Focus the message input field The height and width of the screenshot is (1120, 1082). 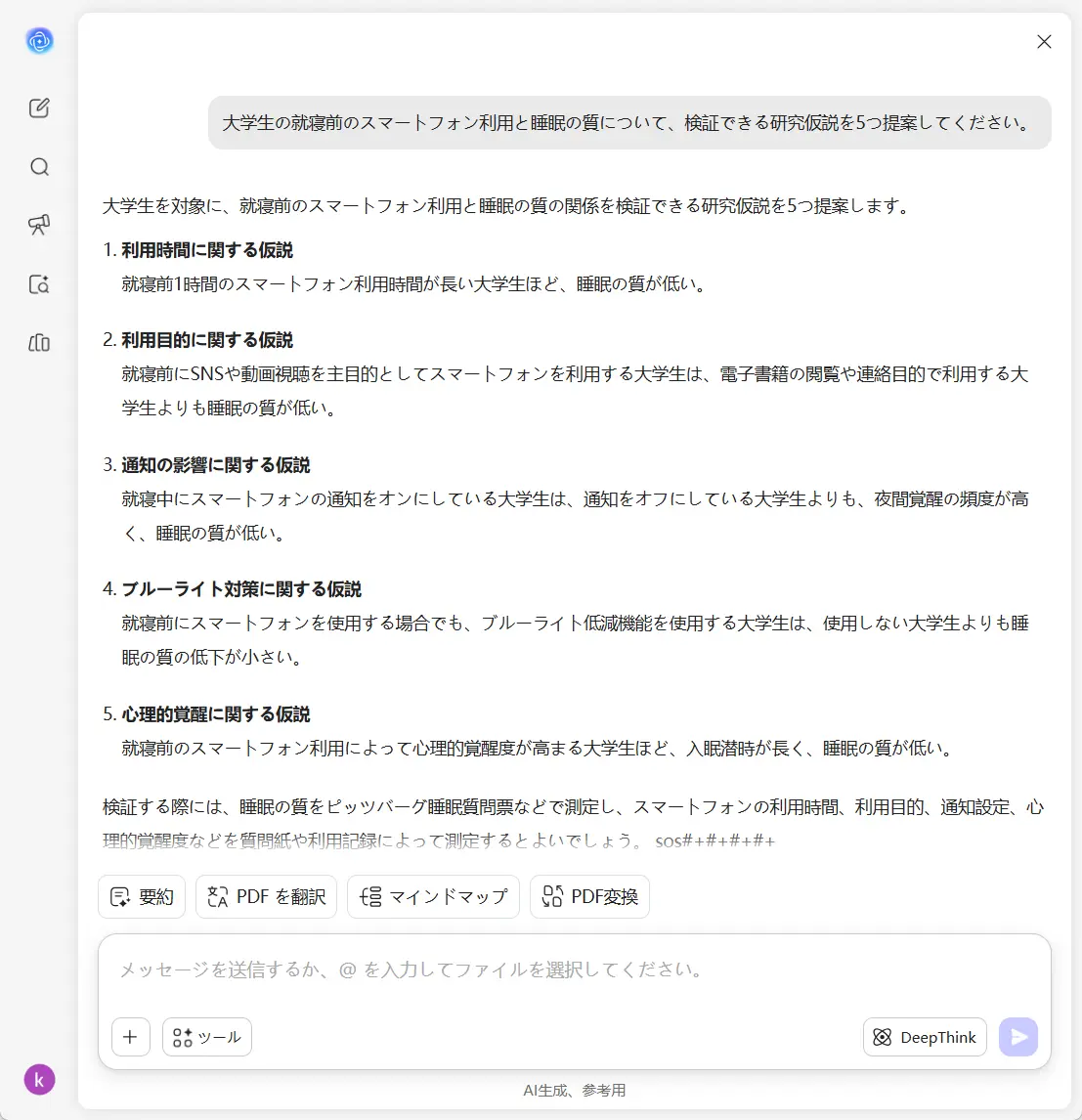click(x=574, y=970)
